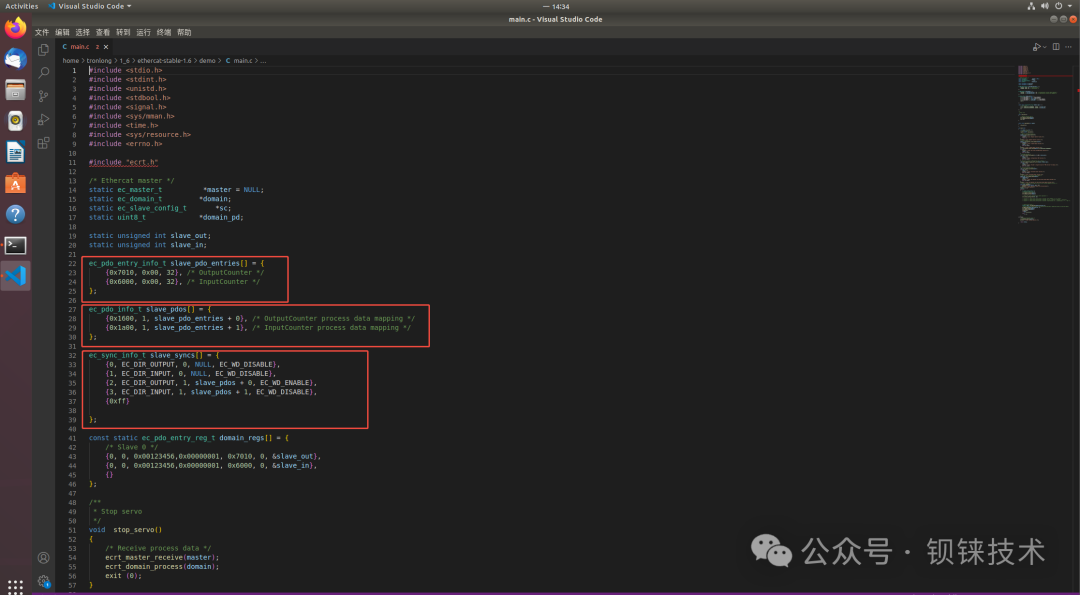Open the Visual Studio Code app menu
Viewport: 1080px width, 595px height.
pyautogui.click(x=90, y=6)
